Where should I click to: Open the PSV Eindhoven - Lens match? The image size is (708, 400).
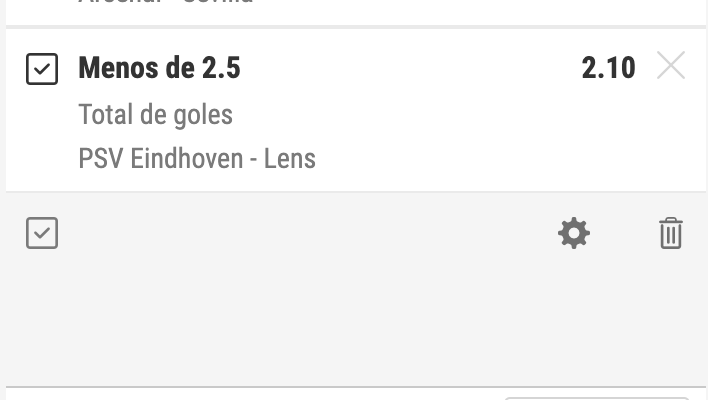[x=197, y=158]
